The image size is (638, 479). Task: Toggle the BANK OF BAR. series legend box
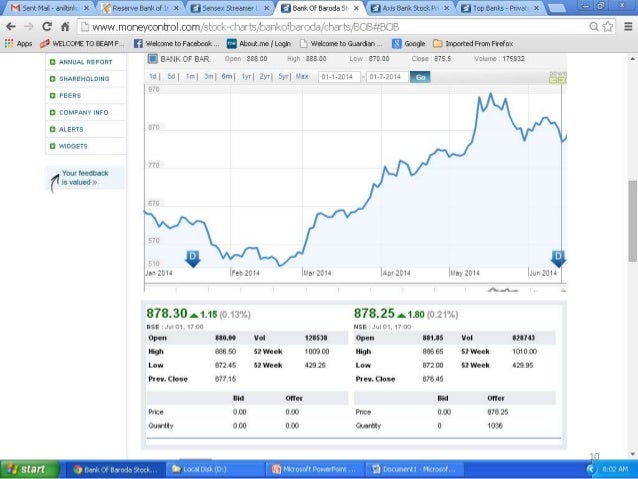click(152, 59)
